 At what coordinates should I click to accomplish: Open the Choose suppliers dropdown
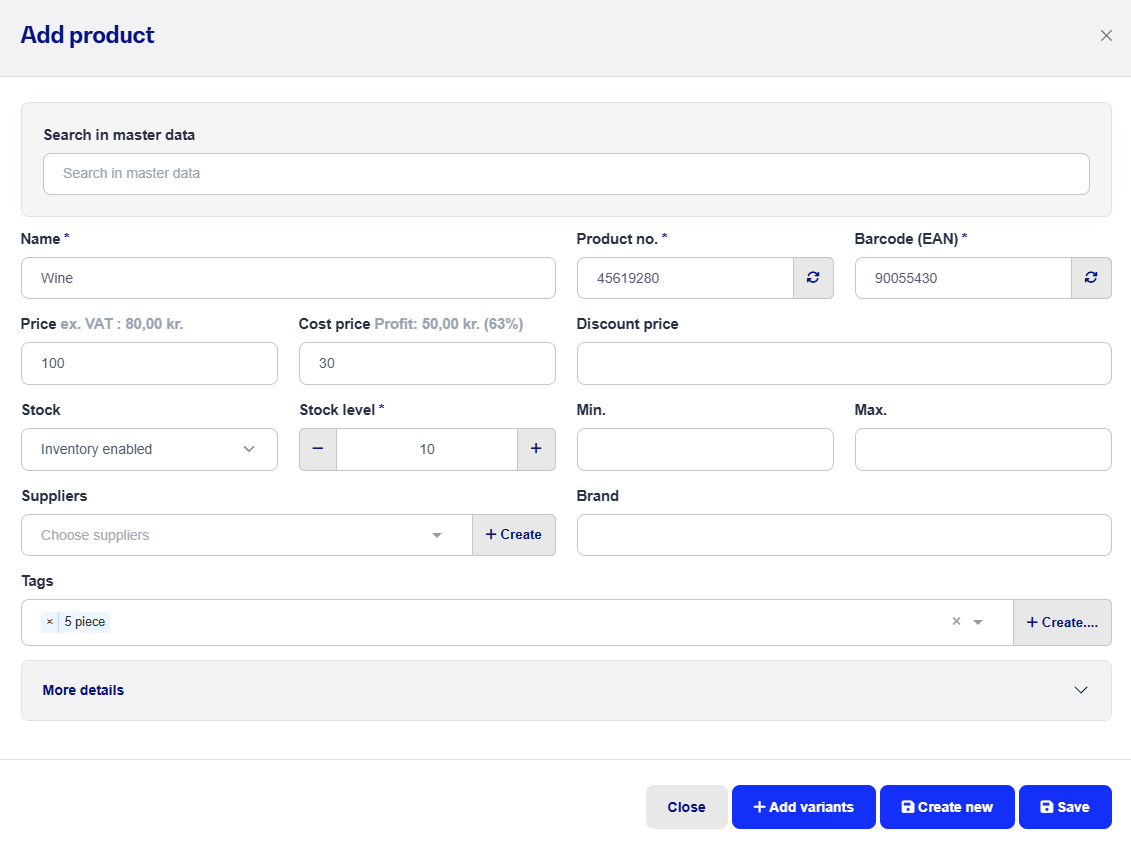(x=247, y=535)
